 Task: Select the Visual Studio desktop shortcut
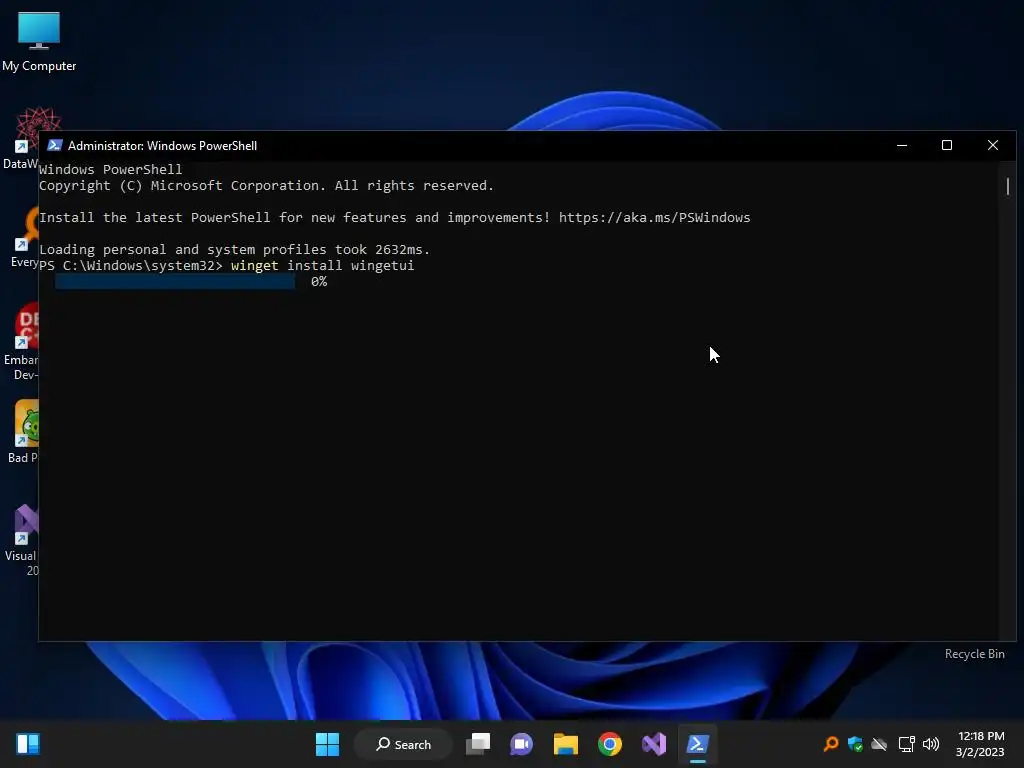22,540
